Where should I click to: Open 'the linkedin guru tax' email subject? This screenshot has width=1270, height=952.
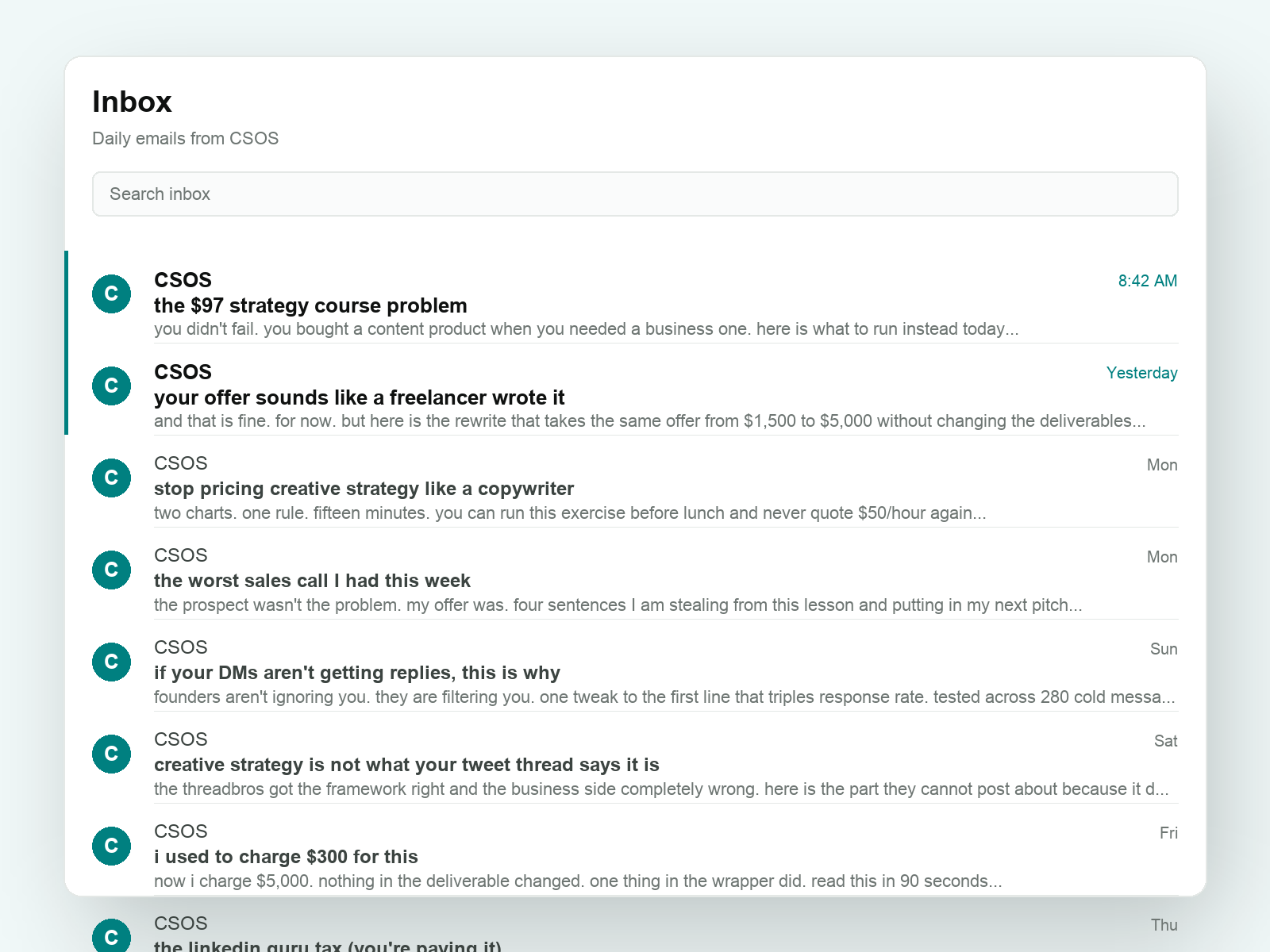328,946
